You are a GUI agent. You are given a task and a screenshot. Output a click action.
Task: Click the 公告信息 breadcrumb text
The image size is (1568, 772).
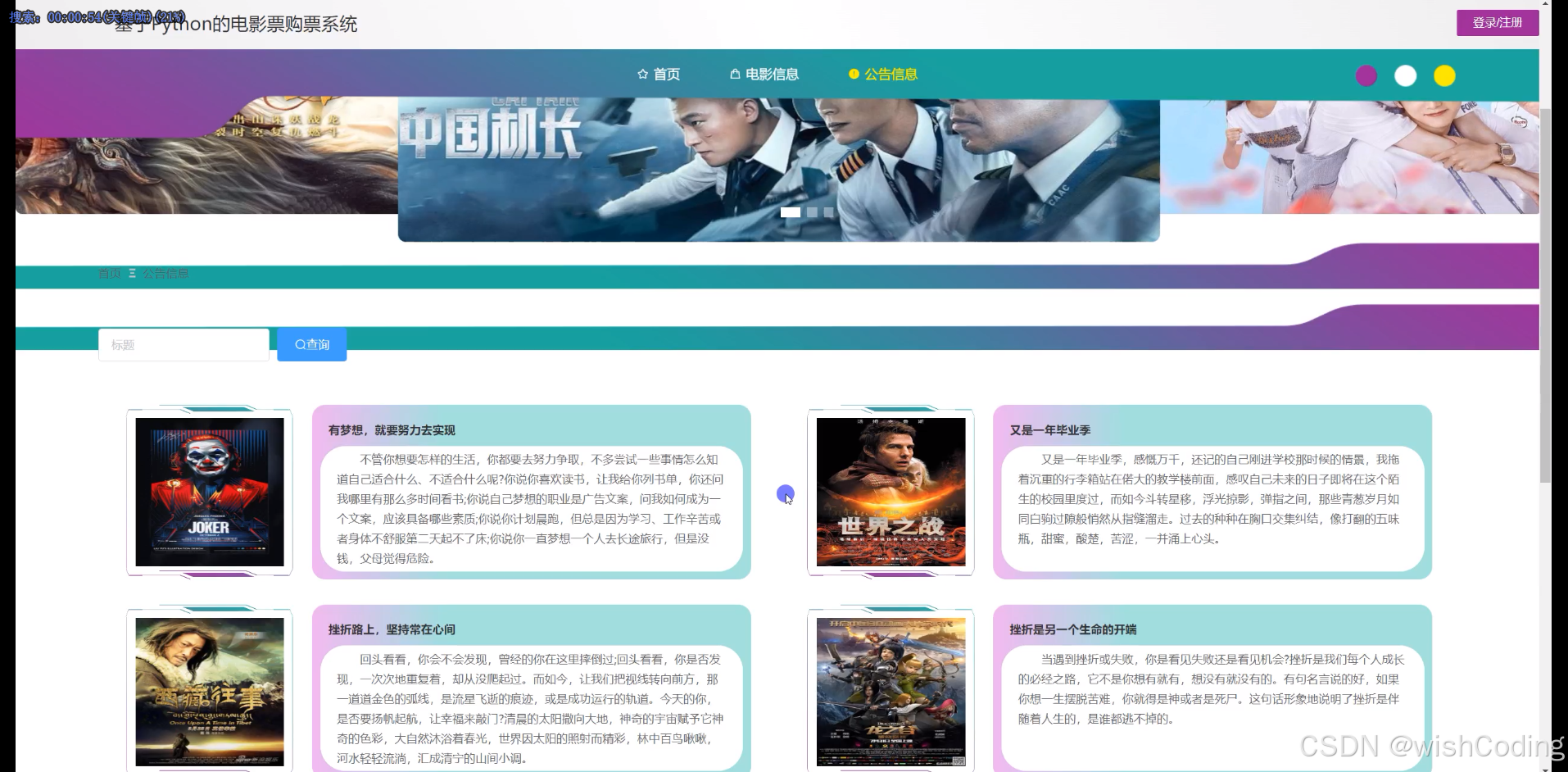(165, 274)
